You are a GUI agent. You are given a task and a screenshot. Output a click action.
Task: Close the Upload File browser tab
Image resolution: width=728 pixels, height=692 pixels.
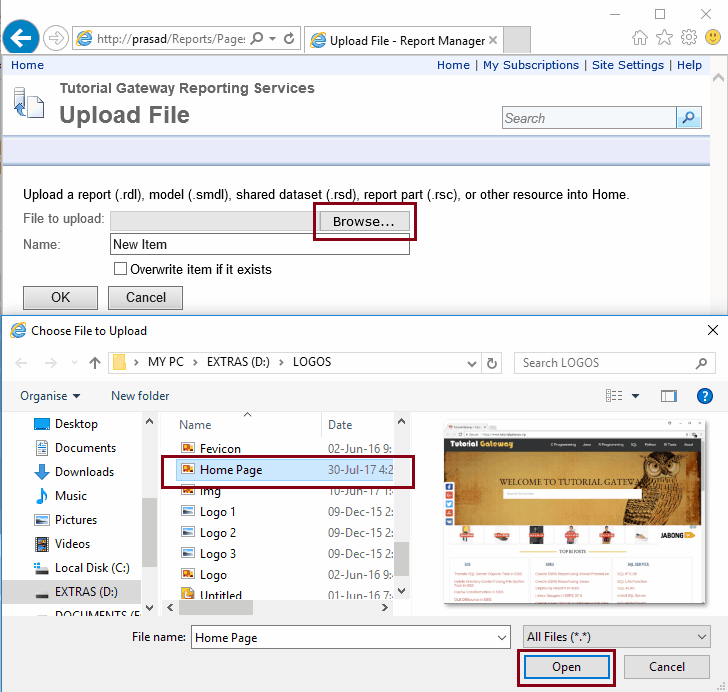click(x=493, y=40)
